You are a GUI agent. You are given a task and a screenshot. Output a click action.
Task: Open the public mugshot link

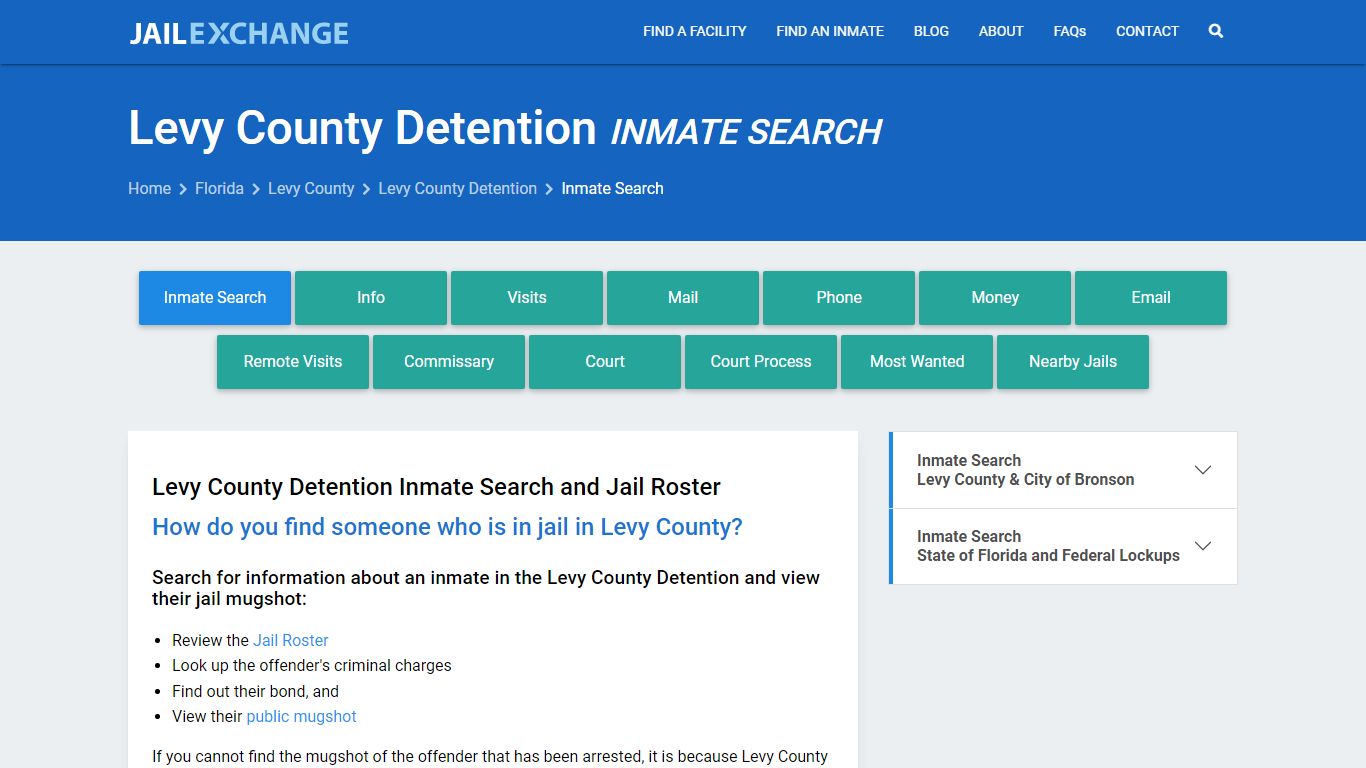pos(302,716)
